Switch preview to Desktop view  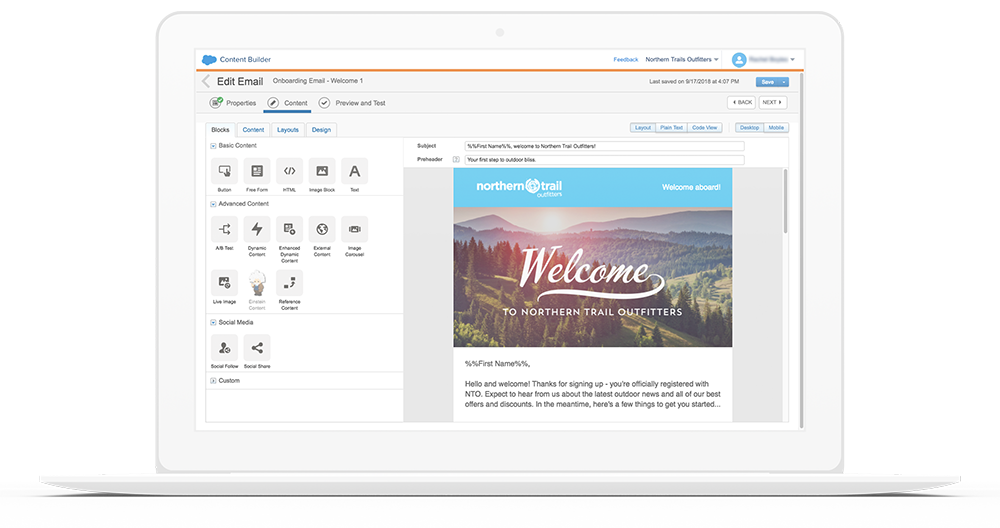point(749,128)
